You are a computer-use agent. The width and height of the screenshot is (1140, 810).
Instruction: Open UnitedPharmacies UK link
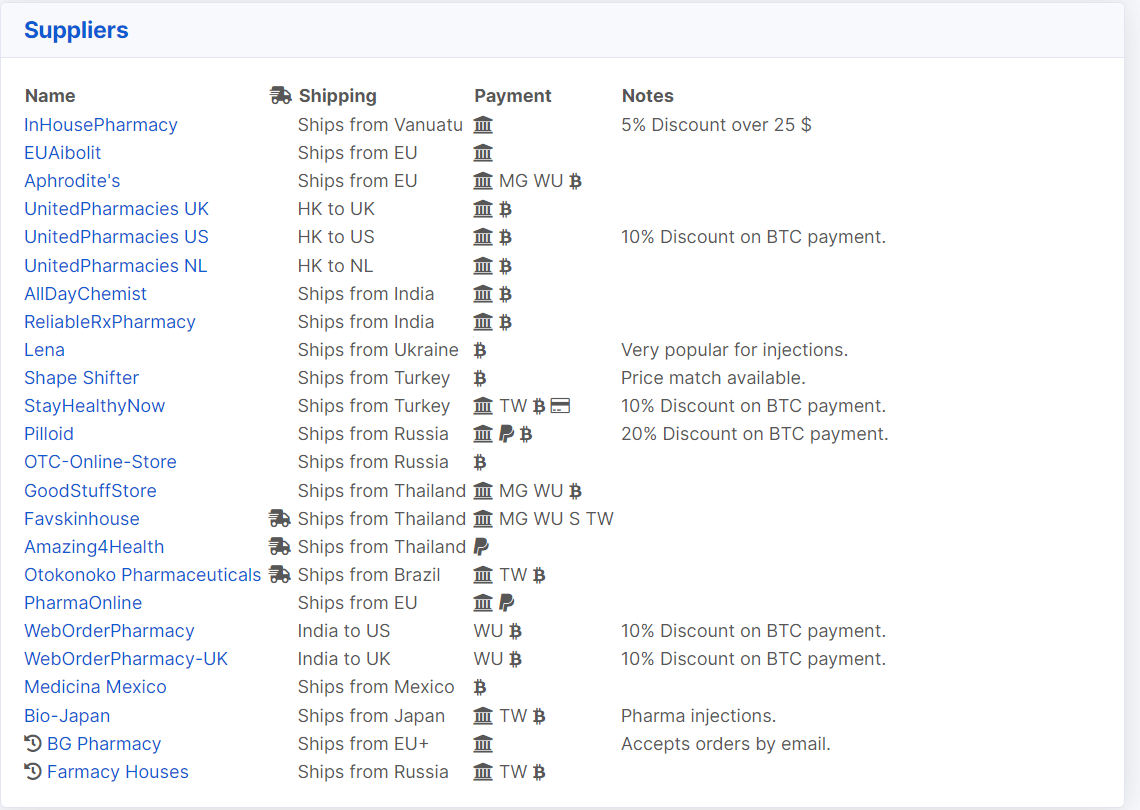(116, 209)
